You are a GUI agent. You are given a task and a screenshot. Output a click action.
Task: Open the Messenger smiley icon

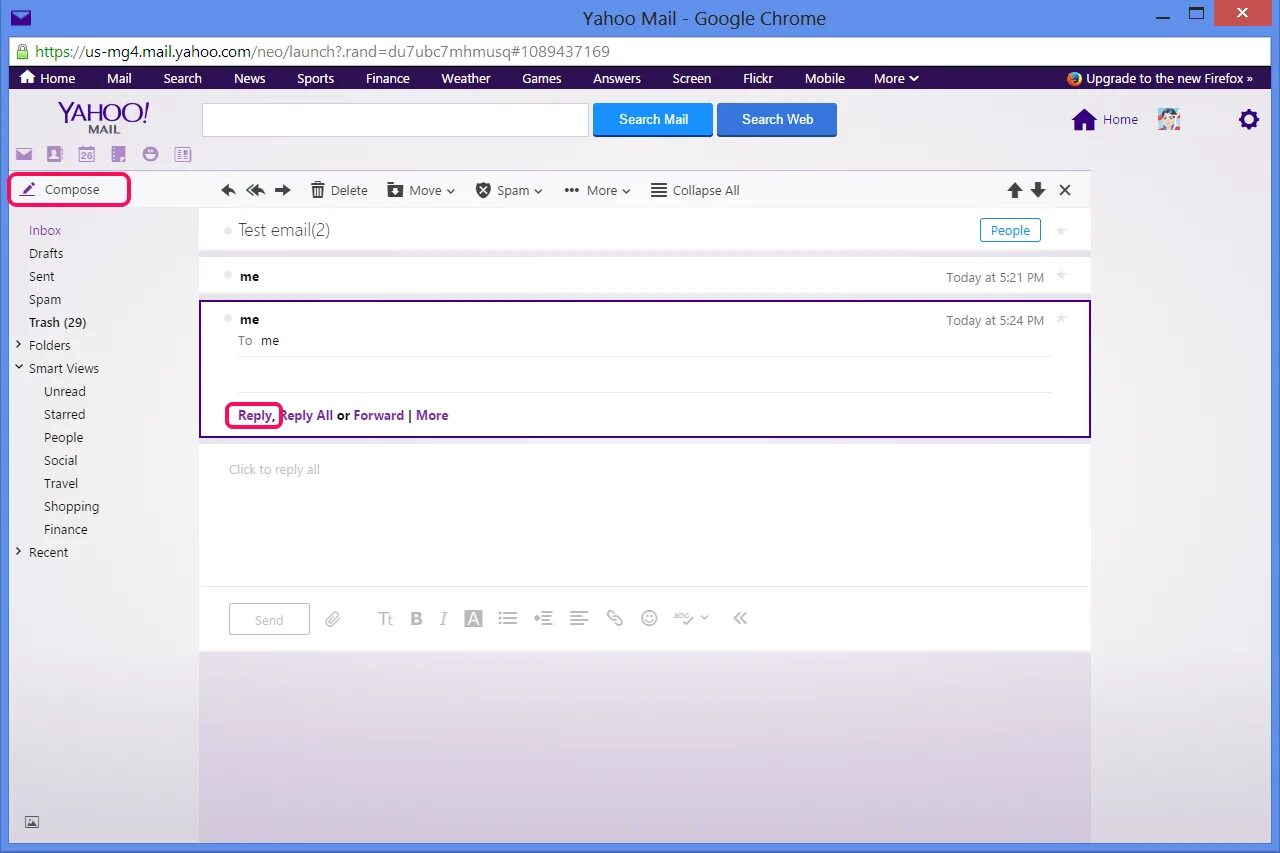click(151, 154)
